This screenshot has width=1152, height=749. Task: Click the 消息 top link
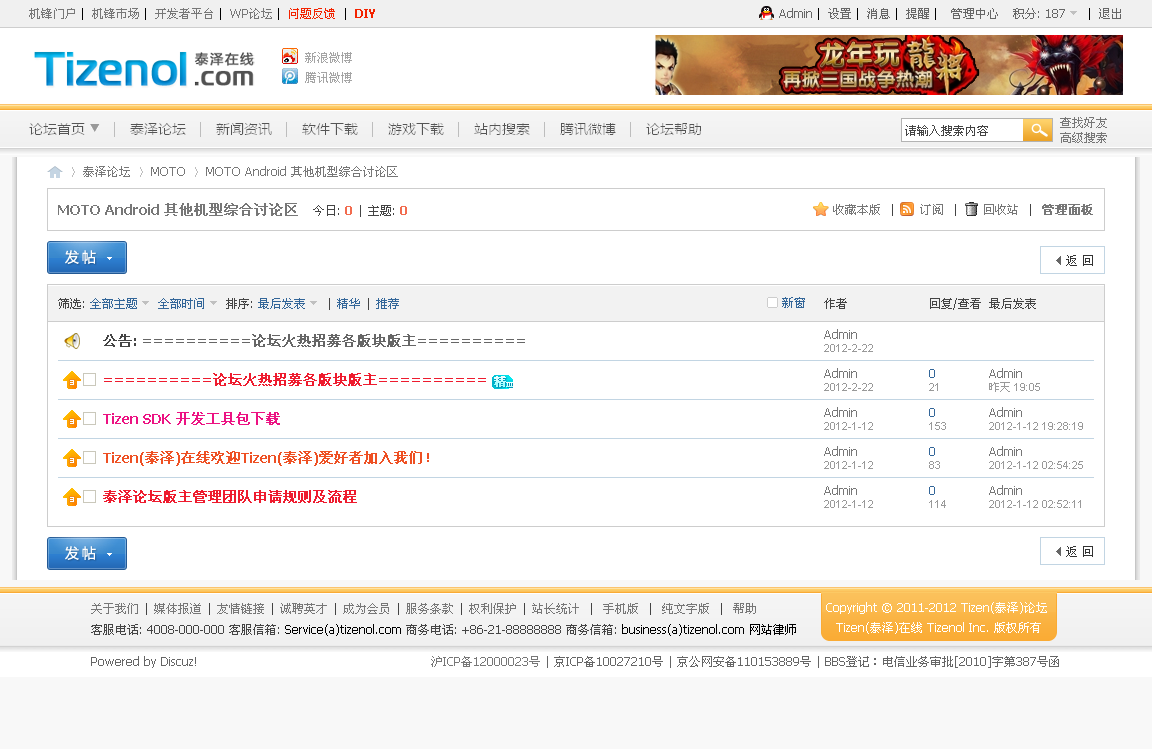click(878, 13)
